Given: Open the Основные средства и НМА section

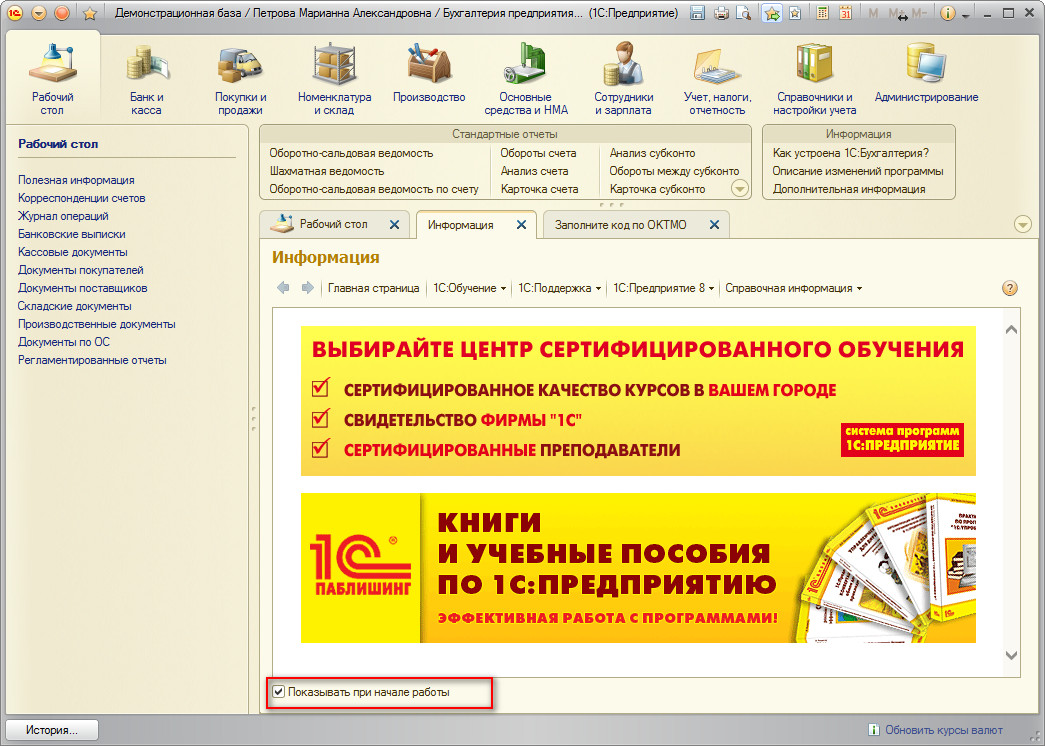Looking at the screenshot, I should (526, 78).
